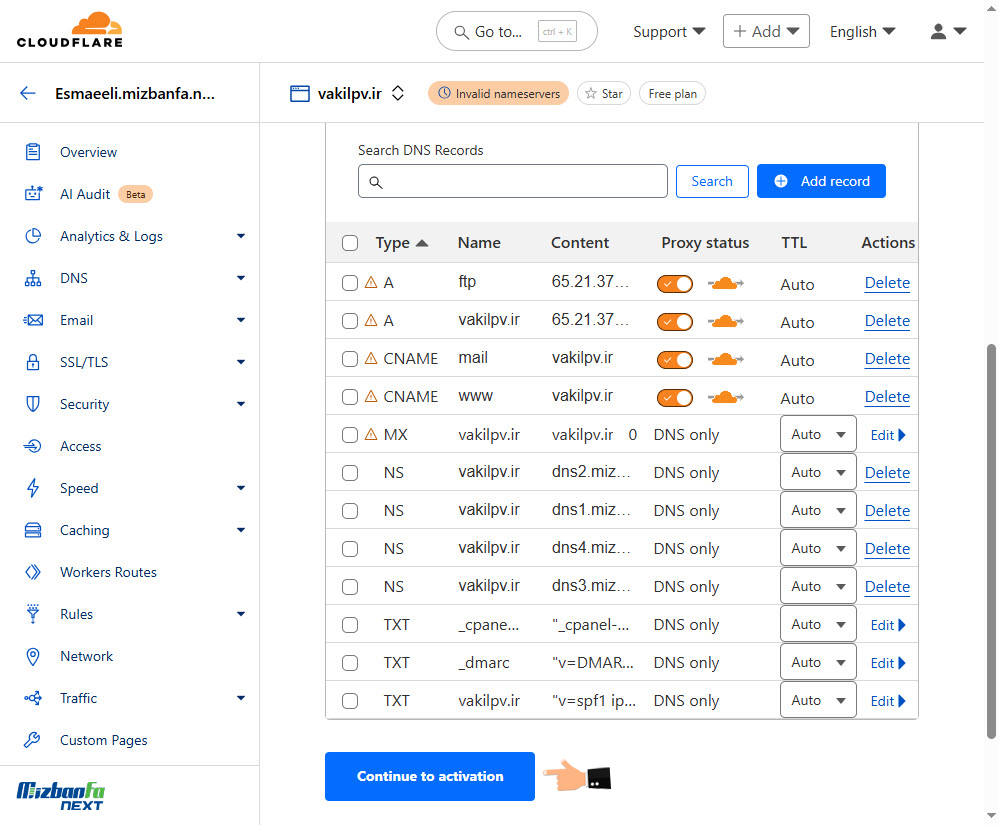Sort records by Type column header
999x825 pixels.
point(401,243)
